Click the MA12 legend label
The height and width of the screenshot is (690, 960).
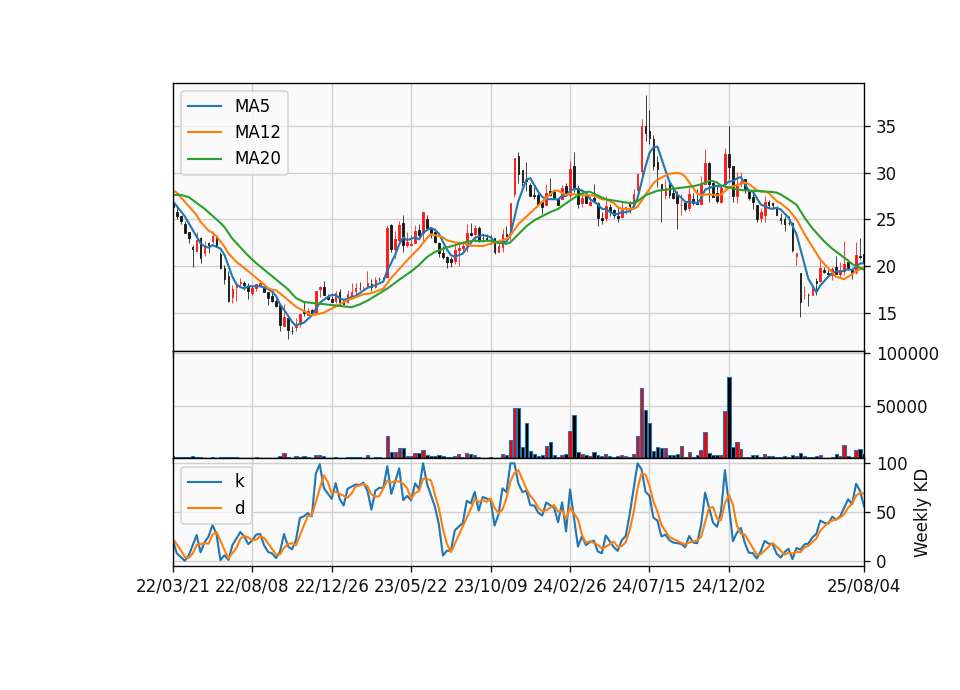click(x=257, y=132)
